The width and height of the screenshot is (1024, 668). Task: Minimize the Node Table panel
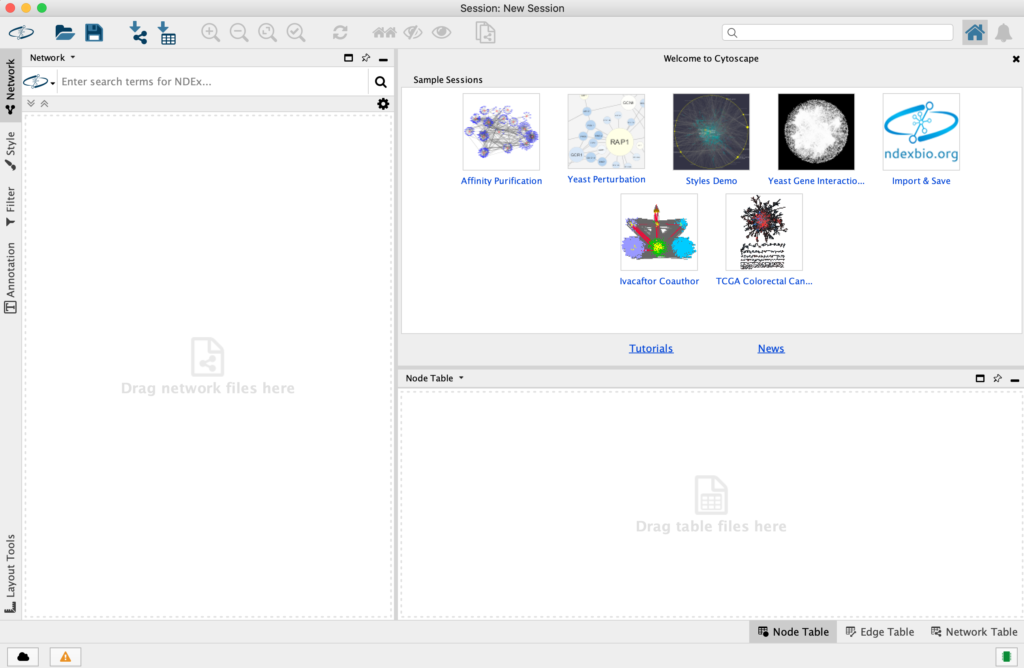click(x=1015, y=379)
